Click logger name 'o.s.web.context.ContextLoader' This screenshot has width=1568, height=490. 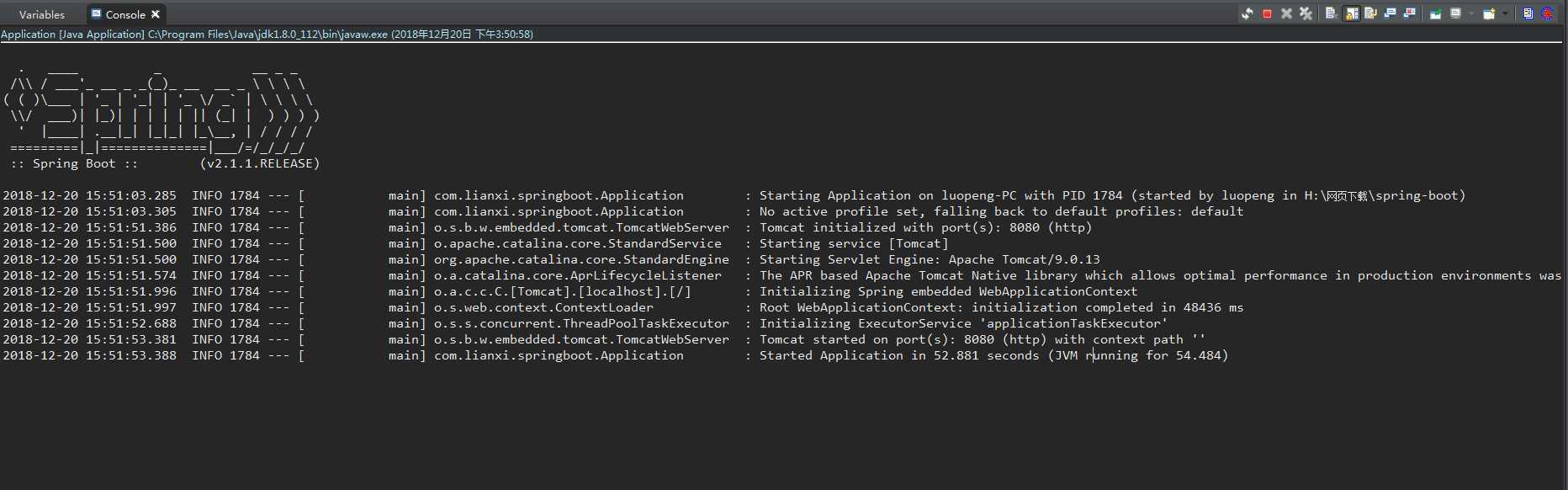(543, 307)
